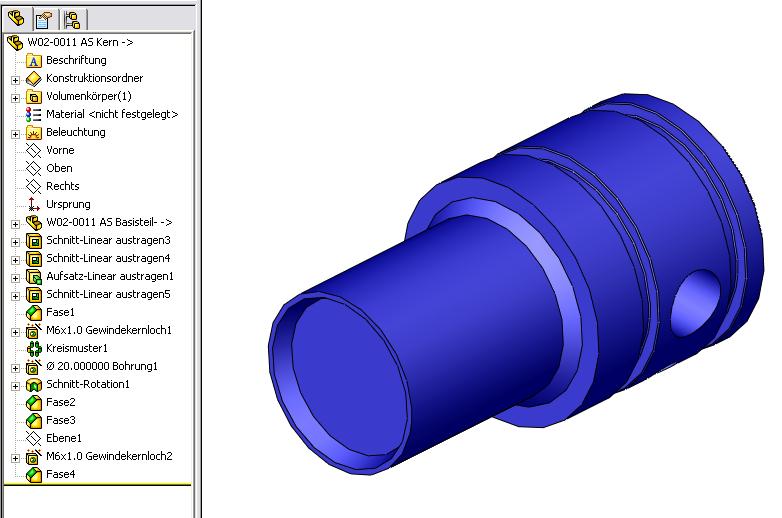
Task: Select 'W02-0011 AS Kern ->' root label
Action: [80, 42]
